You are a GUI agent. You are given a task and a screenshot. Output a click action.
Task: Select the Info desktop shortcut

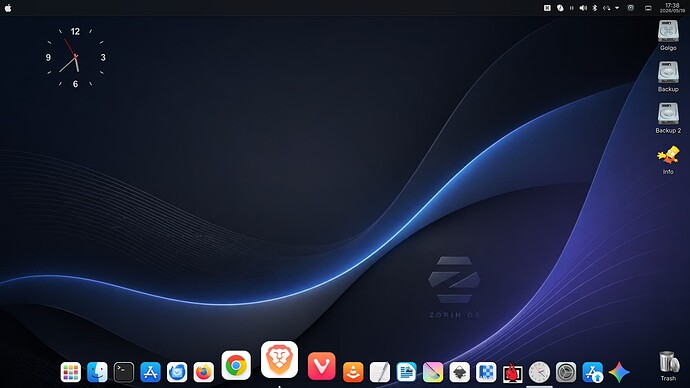[x=668, y=160]
